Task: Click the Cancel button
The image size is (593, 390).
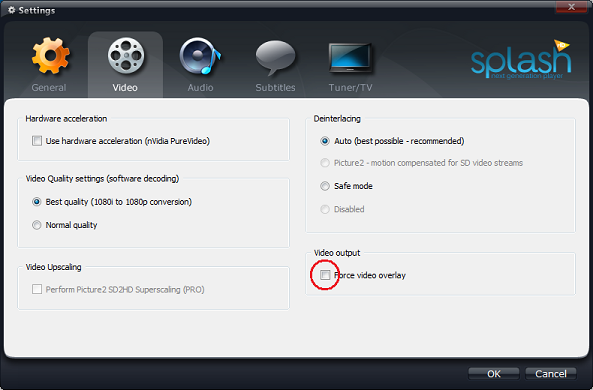Action: point(551,374)
